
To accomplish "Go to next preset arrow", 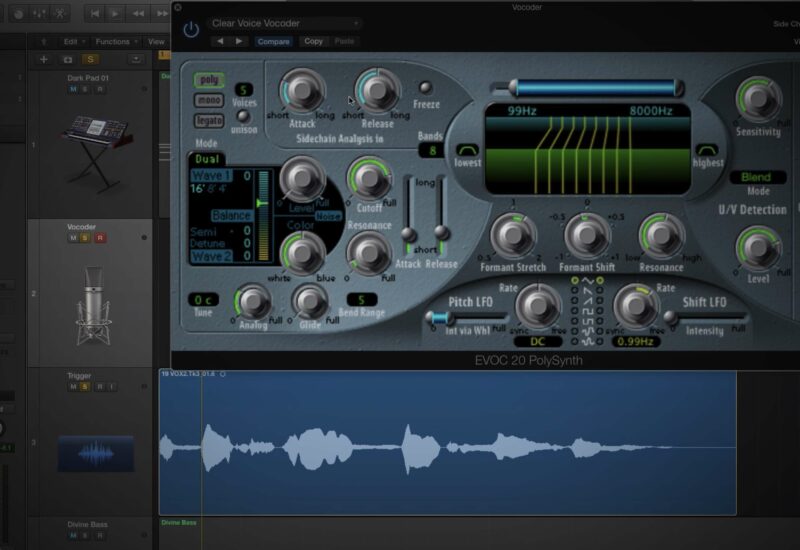I will point(239,41).
